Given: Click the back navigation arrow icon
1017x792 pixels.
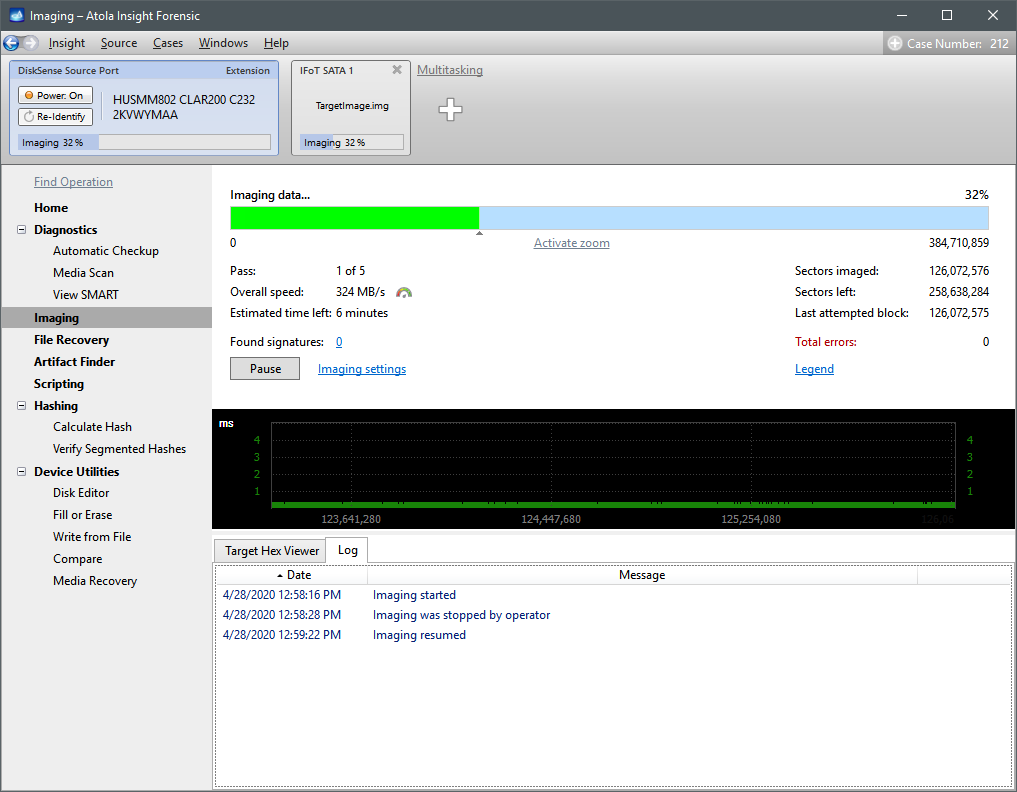Looking at the screenshot, I should 11,43.
